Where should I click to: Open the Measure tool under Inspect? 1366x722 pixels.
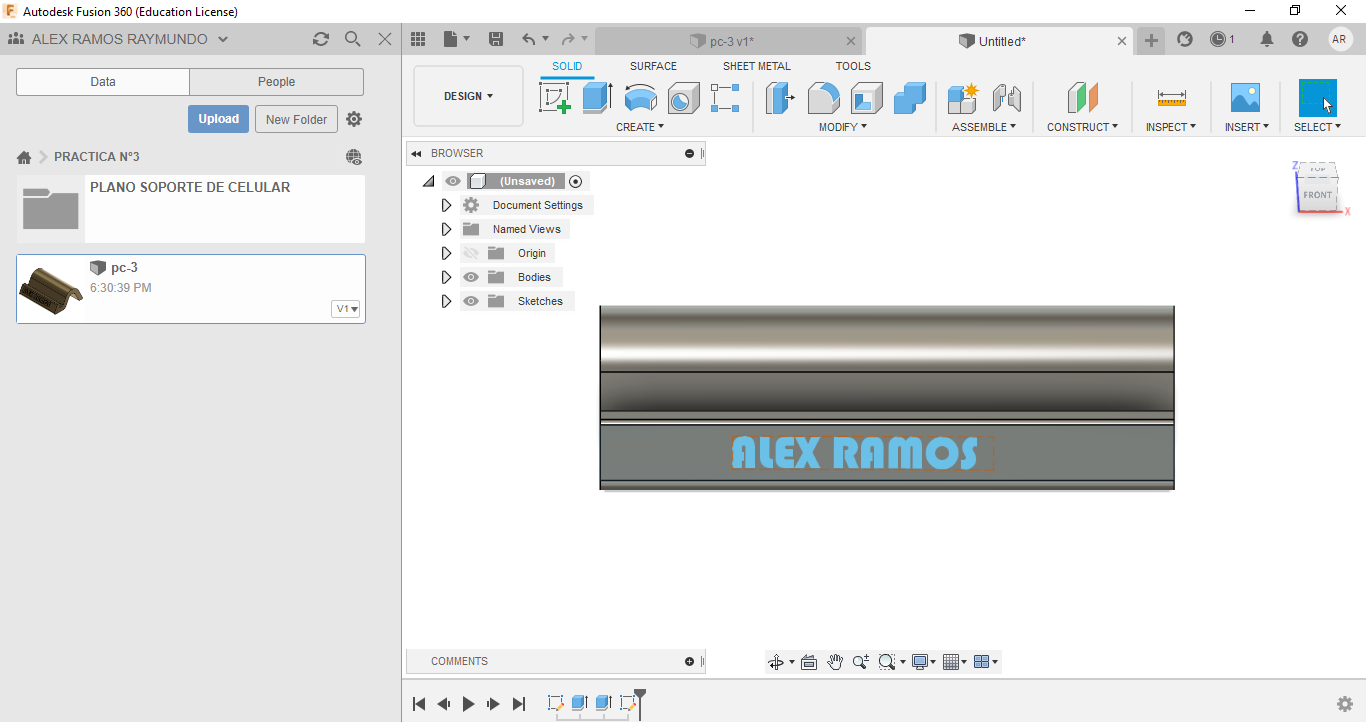[1171, 98]
